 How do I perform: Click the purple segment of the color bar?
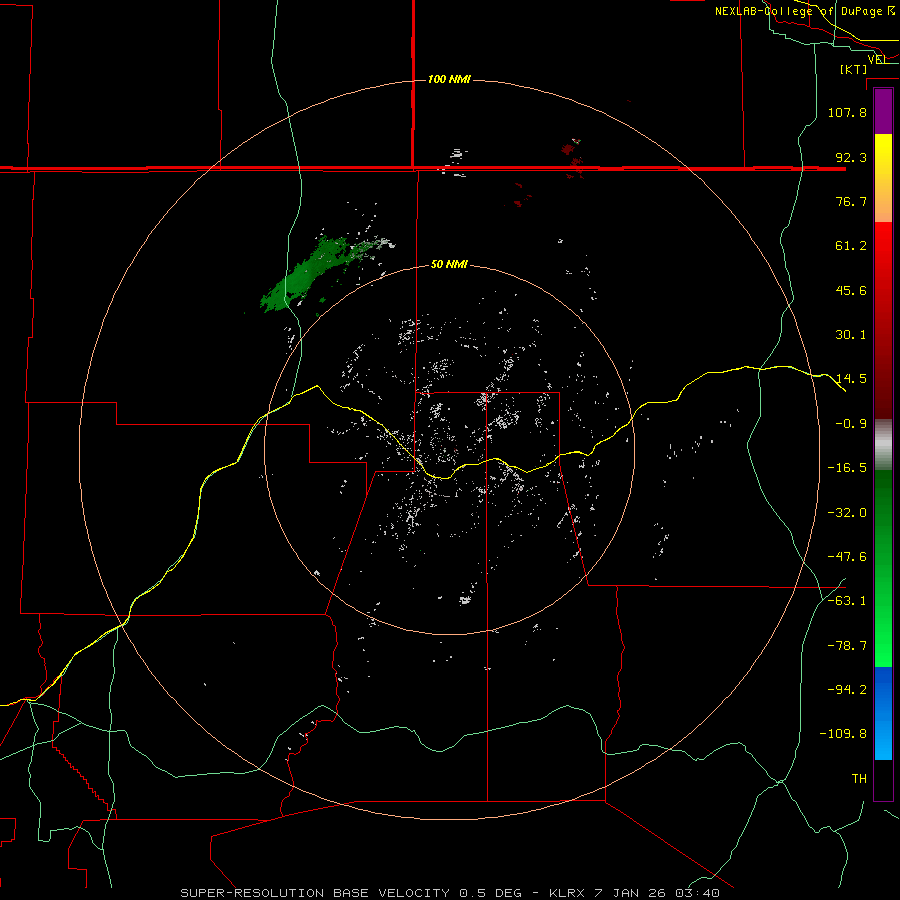[883, 111]
